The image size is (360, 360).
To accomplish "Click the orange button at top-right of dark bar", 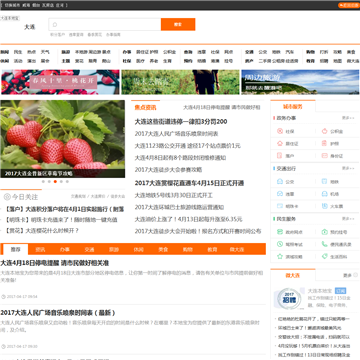I will click(x=349, y=5).
